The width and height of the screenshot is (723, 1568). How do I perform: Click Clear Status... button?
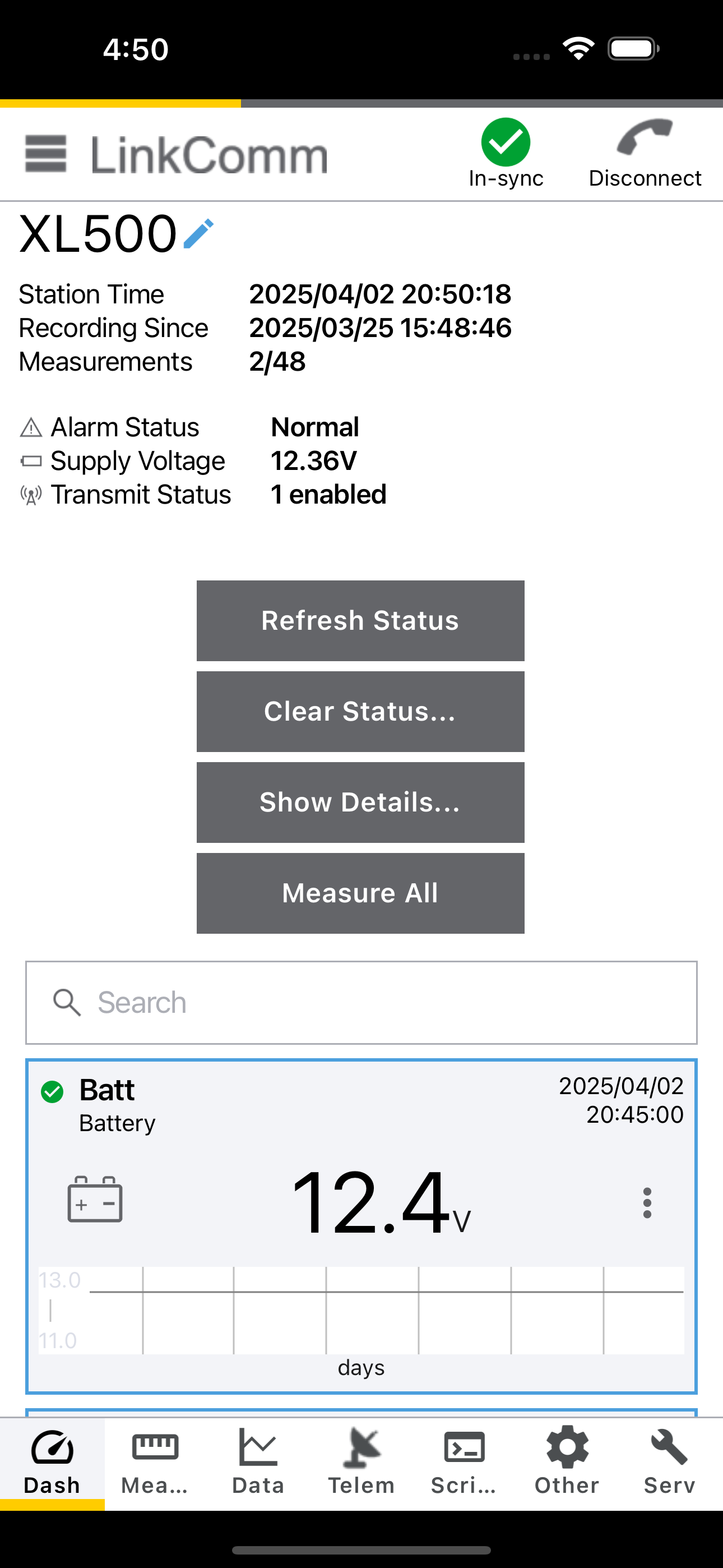360,712
